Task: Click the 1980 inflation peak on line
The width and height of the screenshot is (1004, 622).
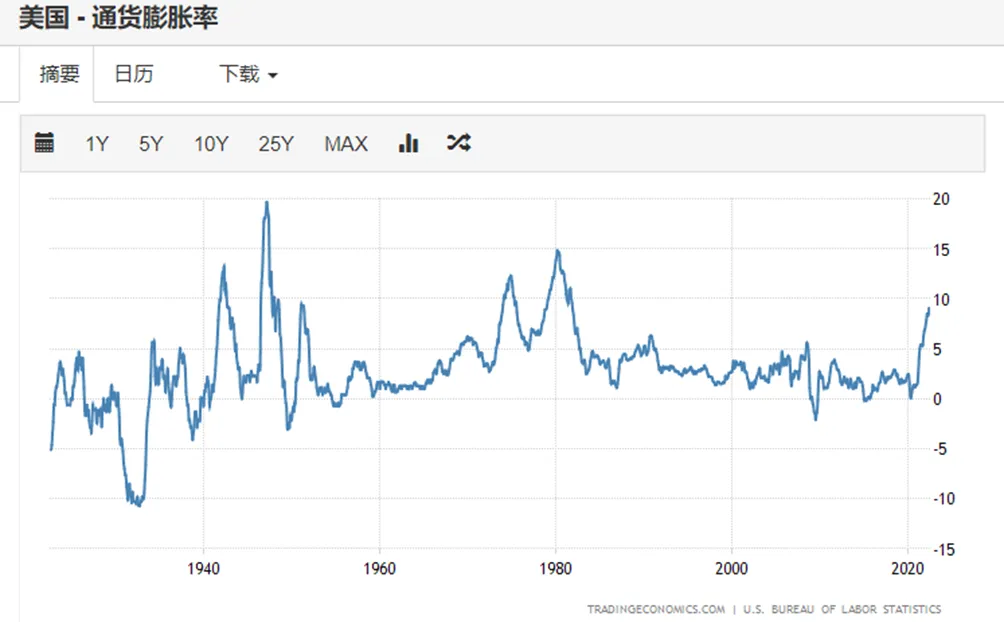Action: coord(558,251)
